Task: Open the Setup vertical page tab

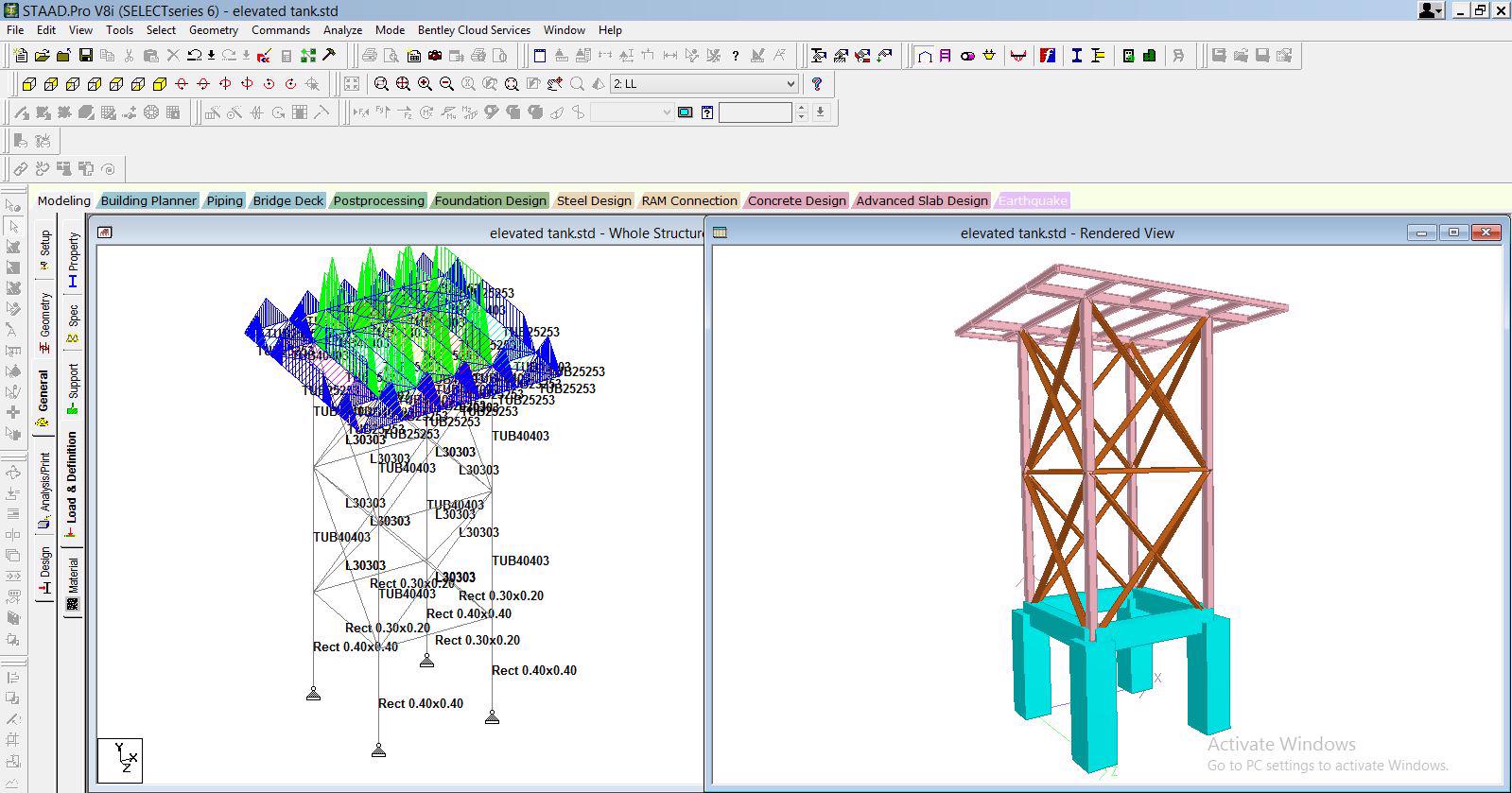Action: (44, 250)
